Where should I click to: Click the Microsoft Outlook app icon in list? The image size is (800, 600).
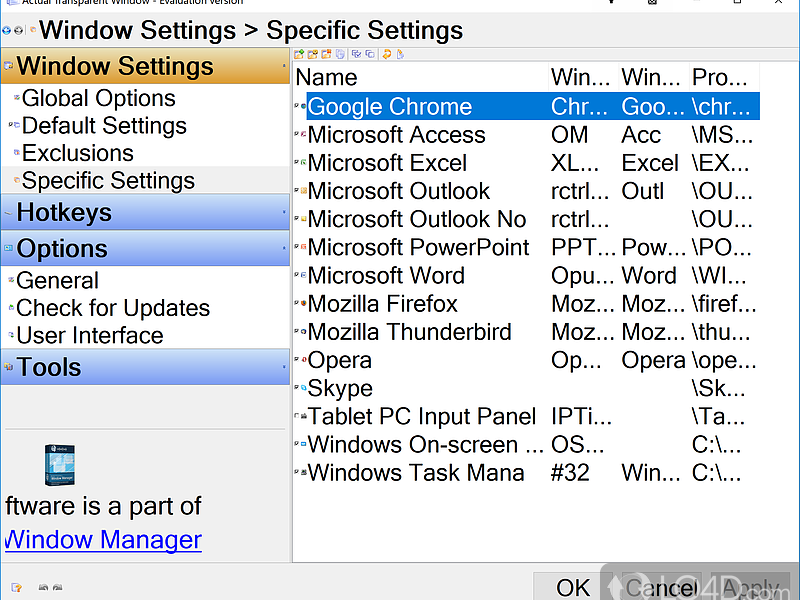pos(304,191)
